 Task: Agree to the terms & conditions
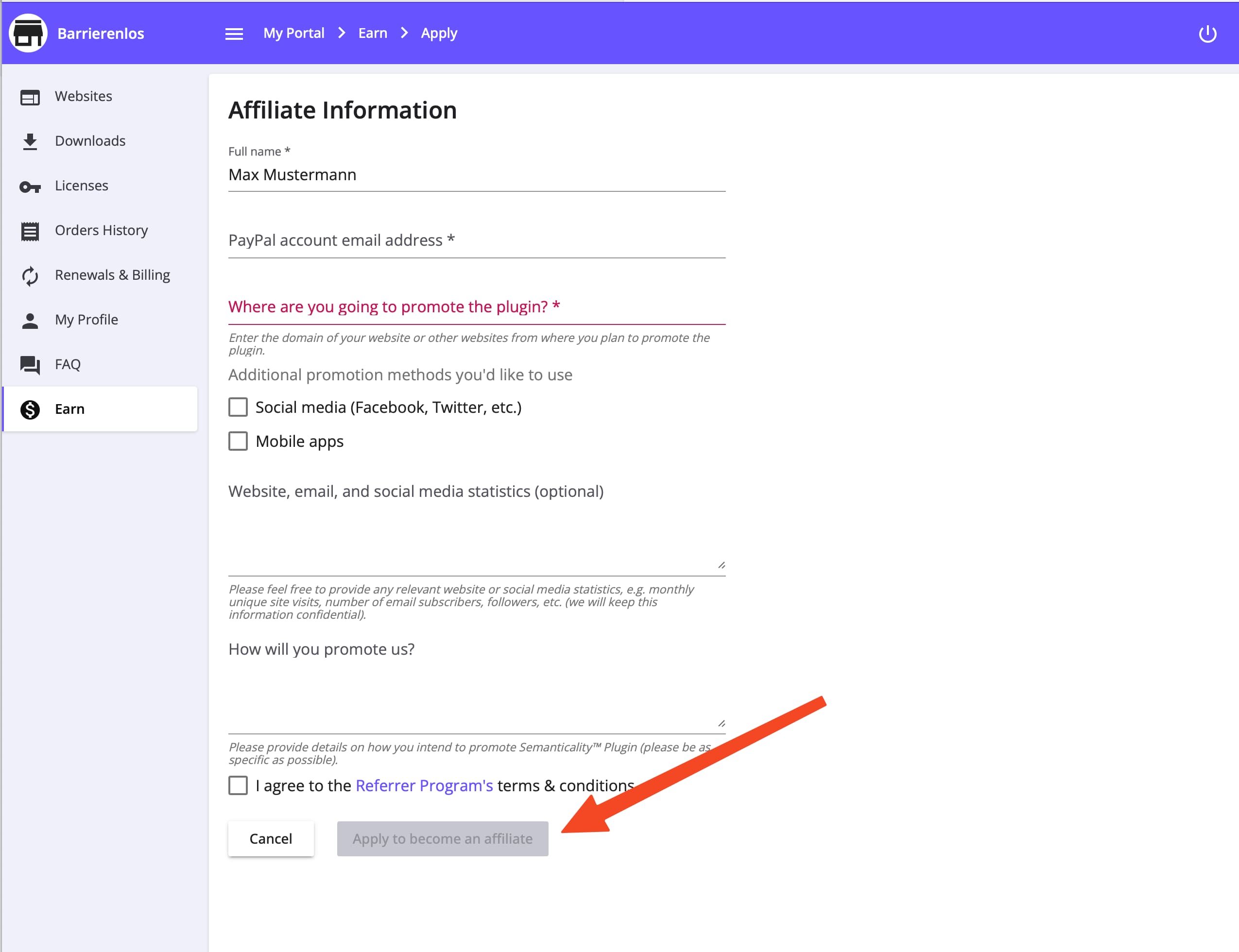tap(238, 785)
